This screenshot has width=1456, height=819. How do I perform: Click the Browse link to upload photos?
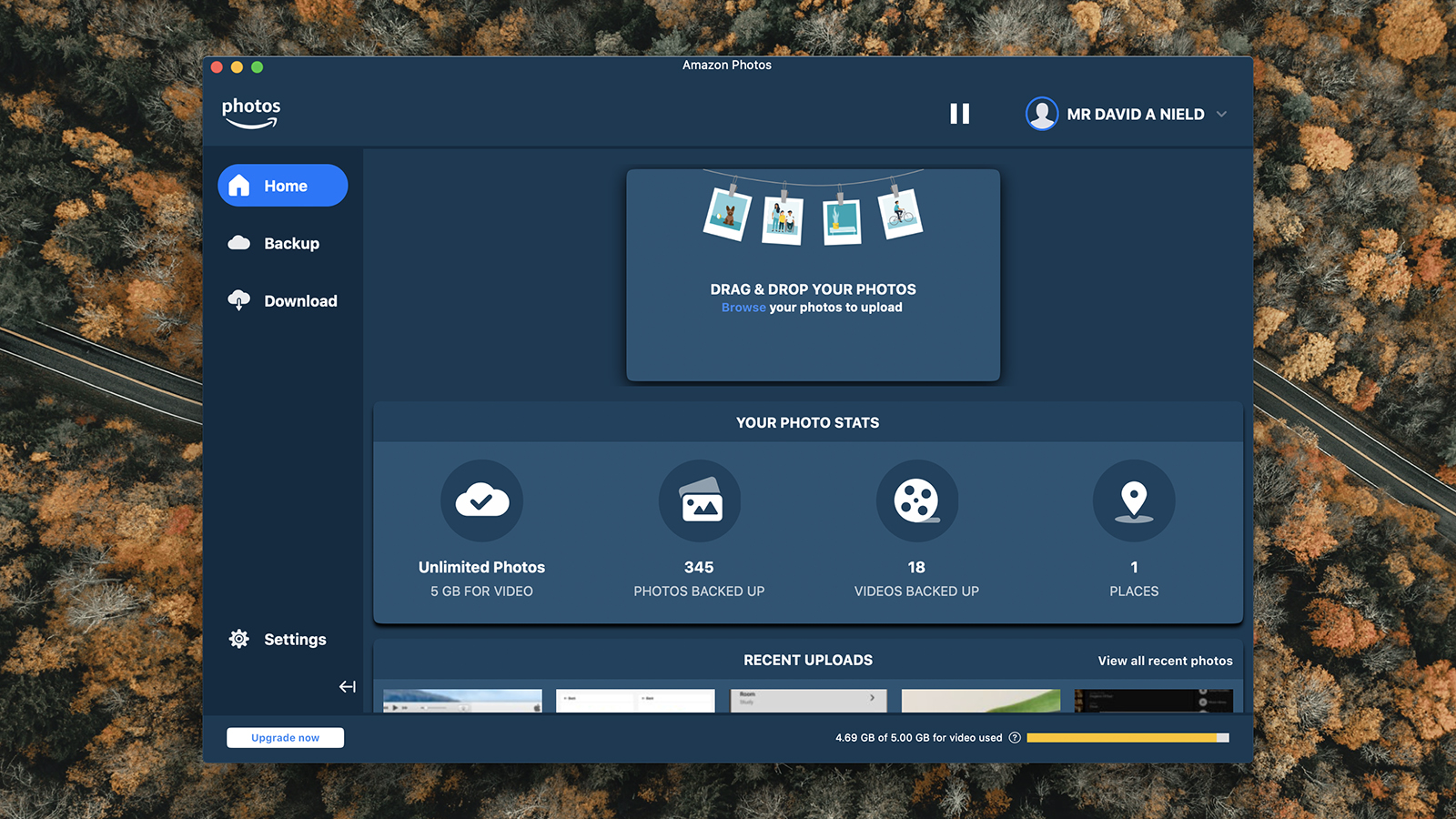743,308
